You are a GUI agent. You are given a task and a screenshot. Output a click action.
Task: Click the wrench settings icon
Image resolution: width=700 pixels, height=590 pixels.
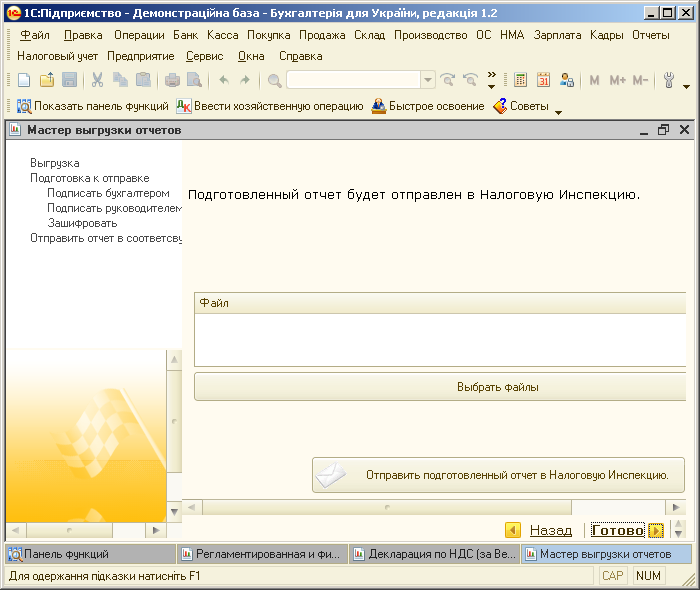pos(669,80)
